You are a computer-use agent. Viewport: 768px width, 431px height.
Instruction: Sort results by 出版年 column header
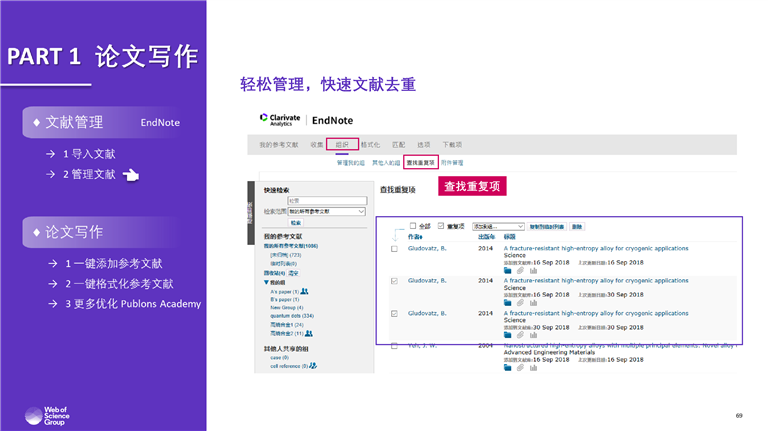pyautogui.click(x=486, y=237)
